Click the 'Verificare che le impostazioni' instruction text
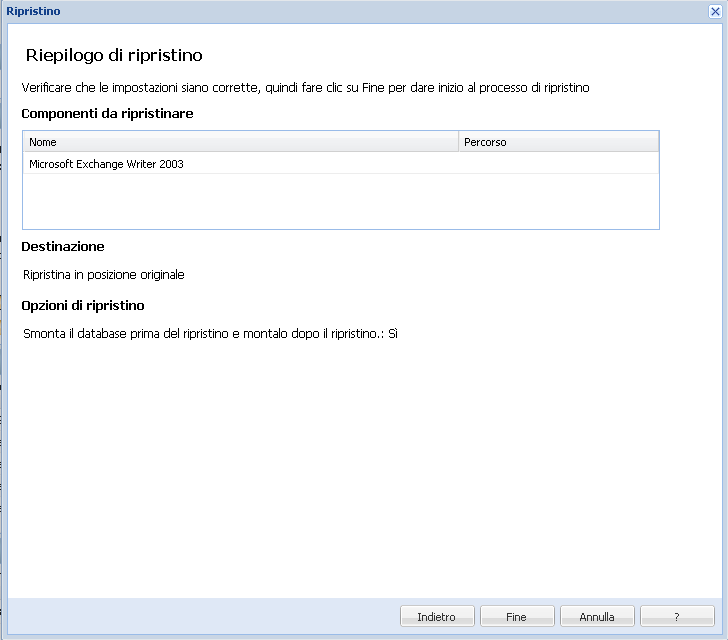This screenshot has width=728, height=640. click(x=306, y=87)
